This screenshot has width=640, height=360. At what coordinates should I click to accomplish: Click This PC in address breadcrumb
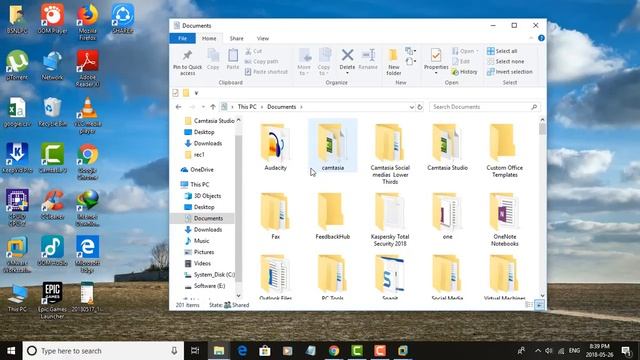(x=247, y=107)
